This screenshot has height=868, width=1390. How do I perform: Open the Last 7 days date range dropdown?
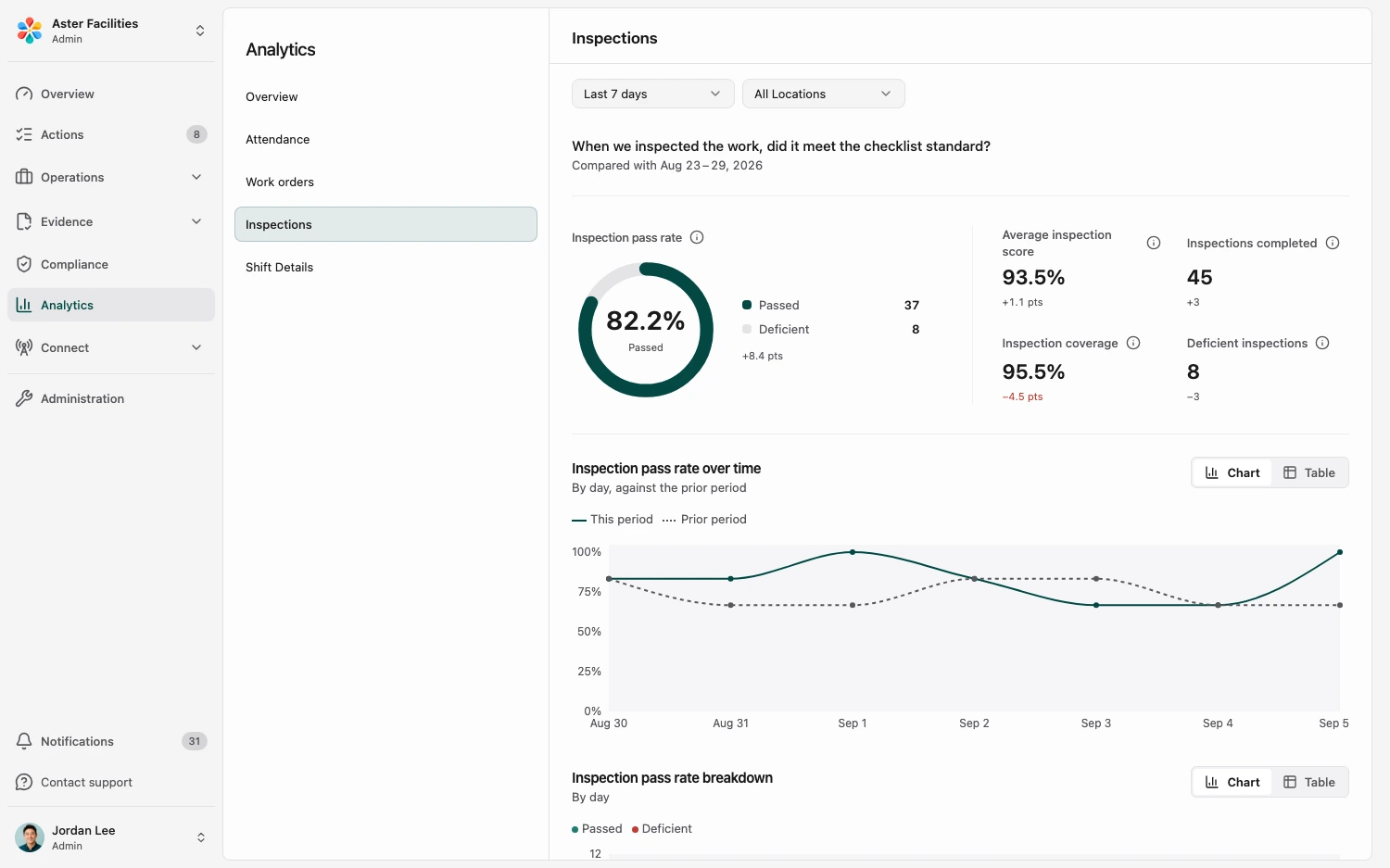pyautogui.click(x=653, y=94)
